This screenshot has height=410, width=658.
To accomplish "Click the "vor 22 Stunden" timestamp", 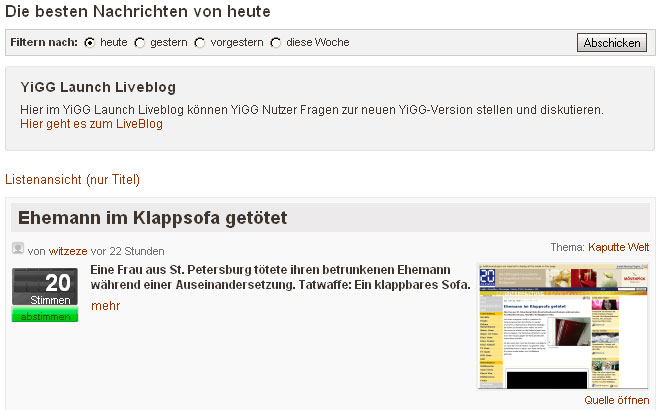I will click(128, 251).
